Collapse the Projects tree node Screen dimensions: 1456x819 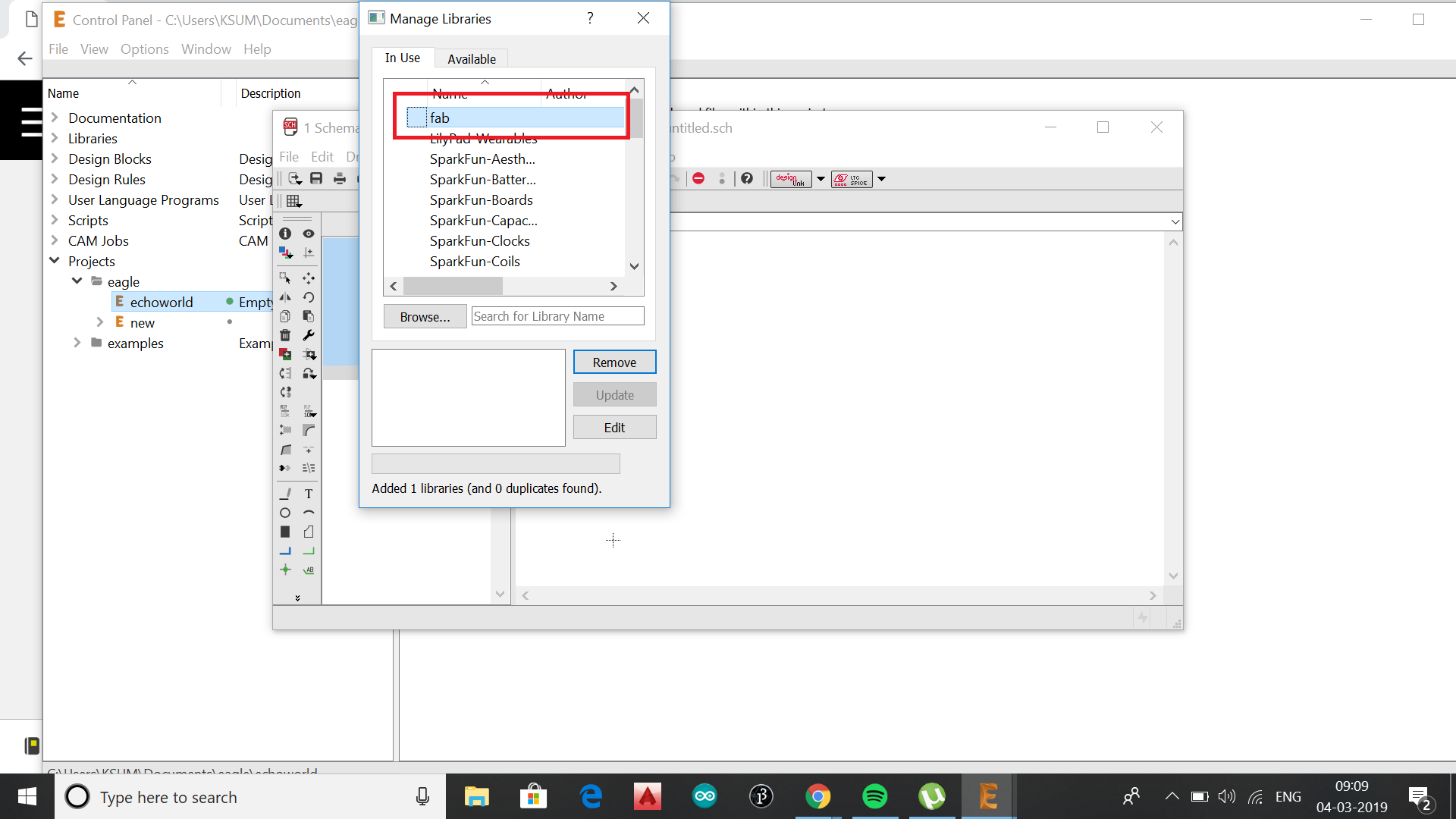click(x=55, y=261)
